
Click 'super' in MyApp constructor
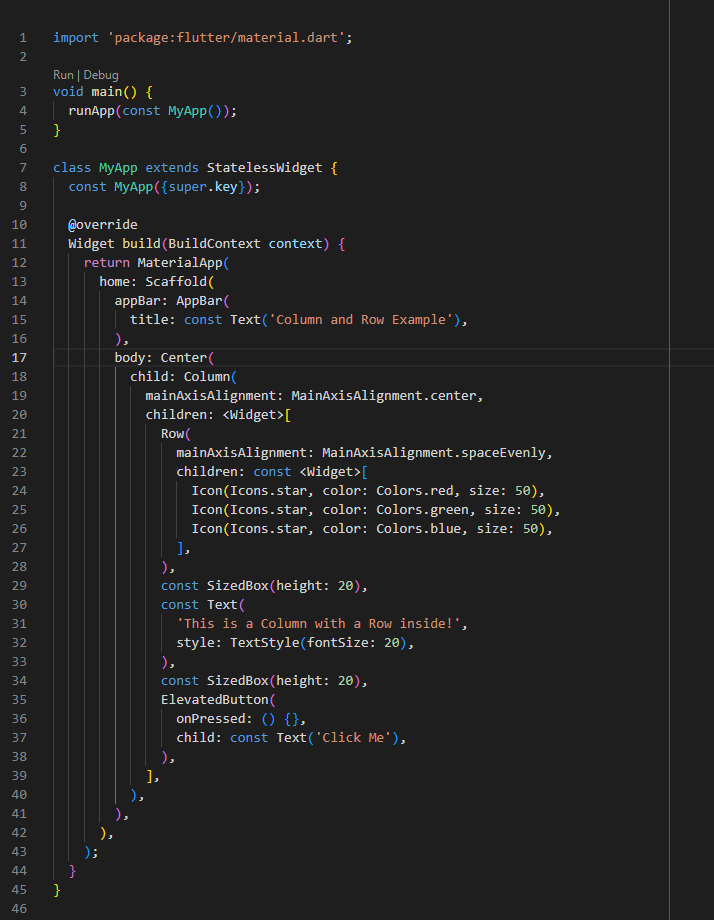pyautogui.click(x=188, y=187)
